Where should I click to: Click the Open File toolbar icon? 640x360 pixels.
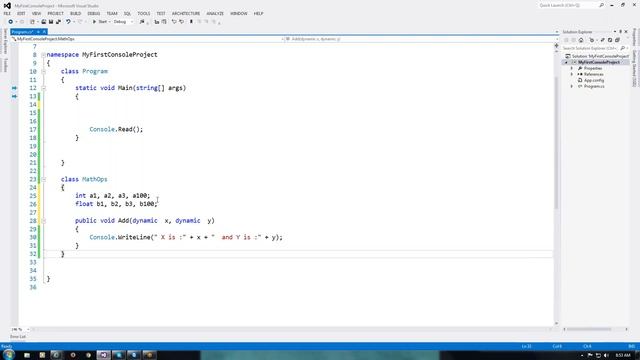pyautogui.click(x=44, y=22)
